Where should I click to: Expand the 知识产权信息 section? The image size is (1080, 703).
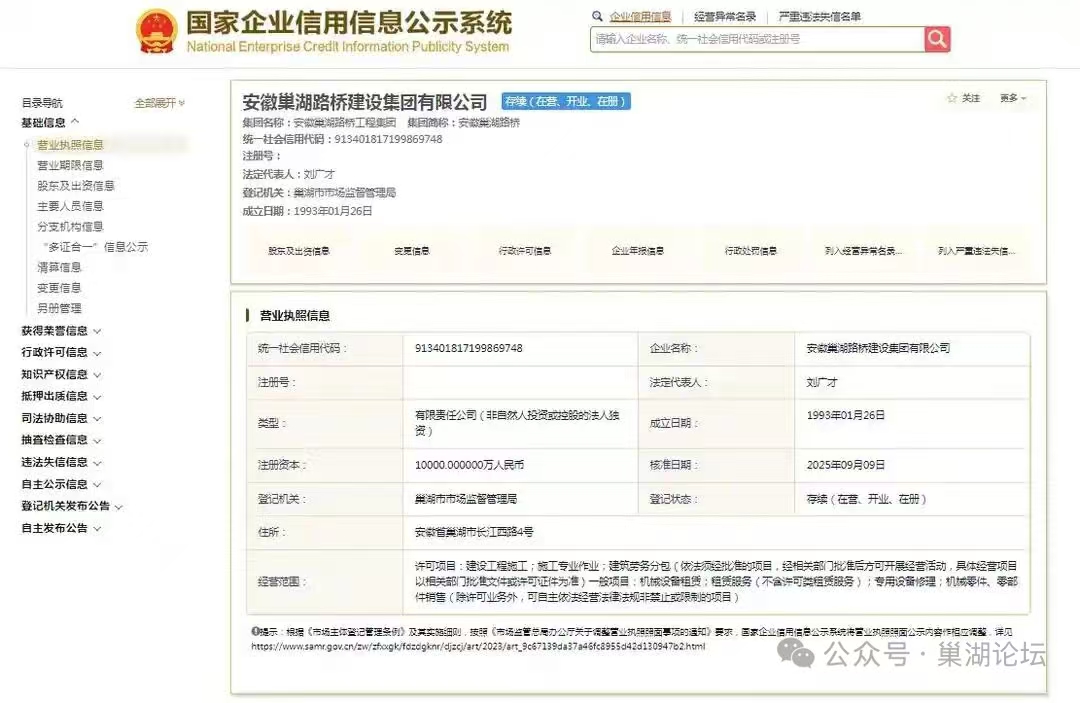[x=61, y=375]
